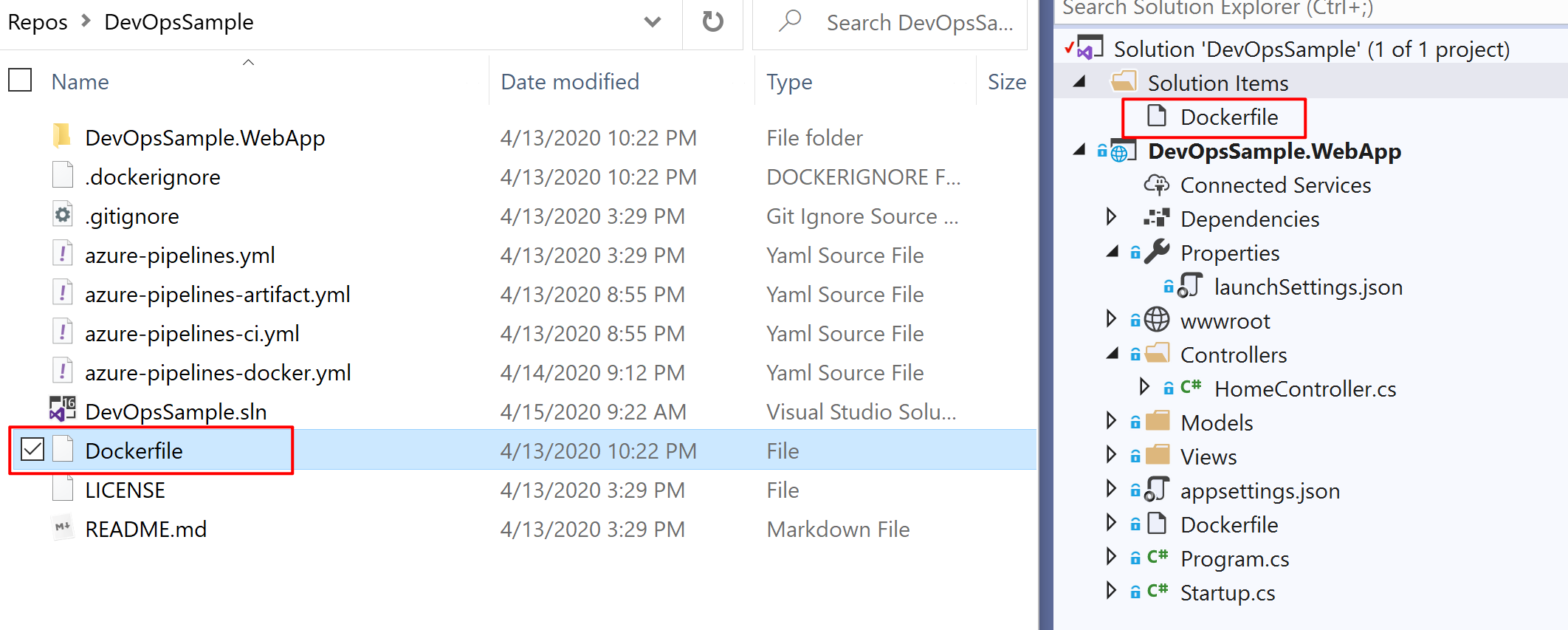Click the C# icon of Program.cs
This screenshot has height=630, width=1568.
tap(1157, 557)
